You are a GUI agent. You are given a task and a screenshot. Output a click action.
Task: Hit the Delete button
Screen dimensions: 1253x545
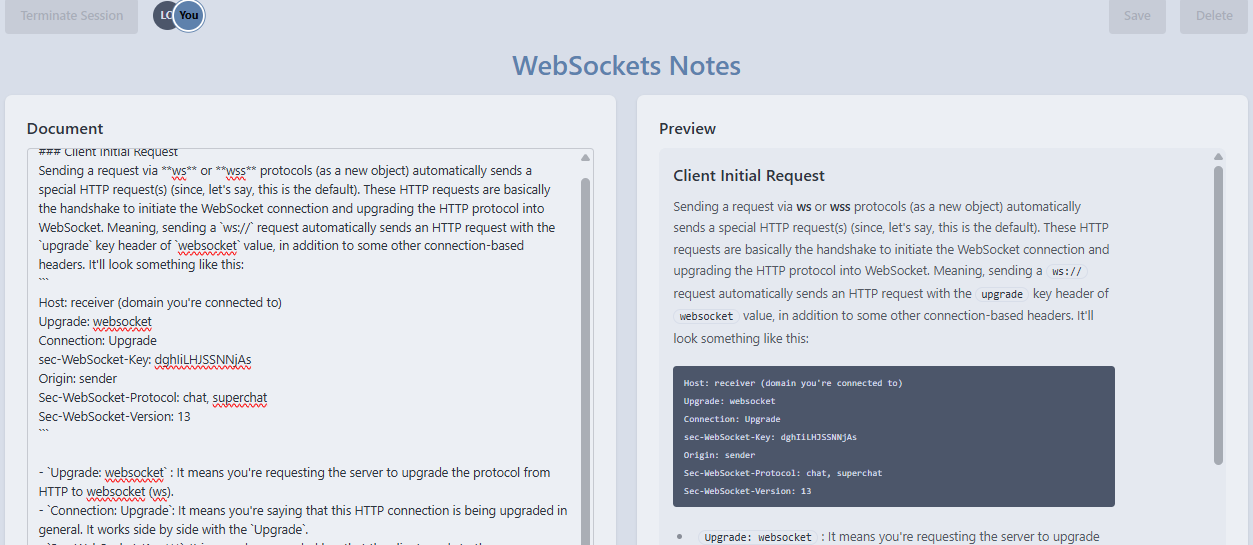pos(1214,16)
